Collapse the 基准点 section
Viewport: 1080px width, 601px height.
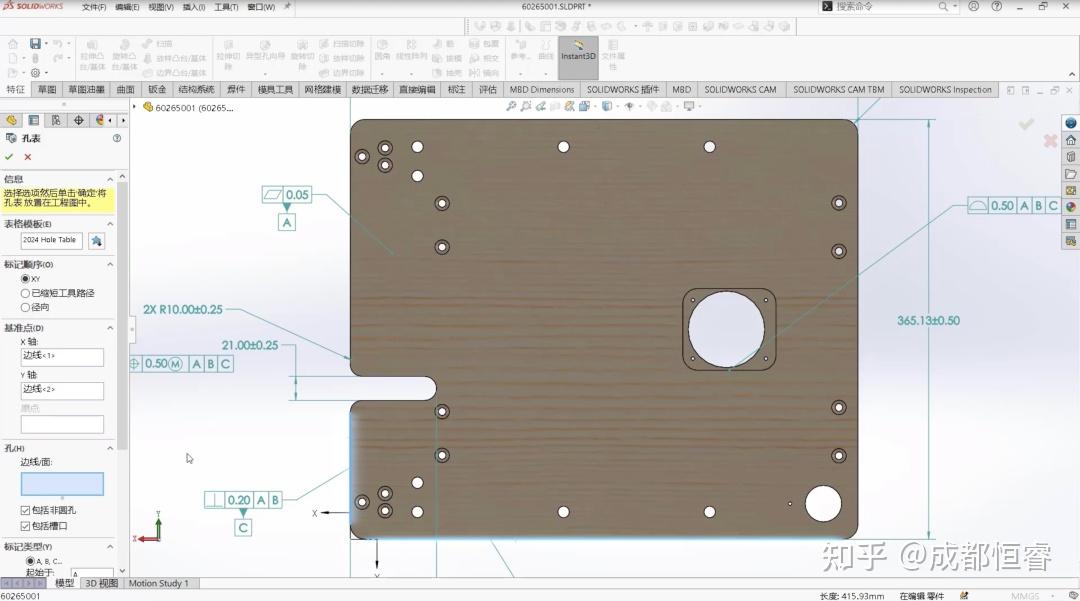click(x=110, y=328)
